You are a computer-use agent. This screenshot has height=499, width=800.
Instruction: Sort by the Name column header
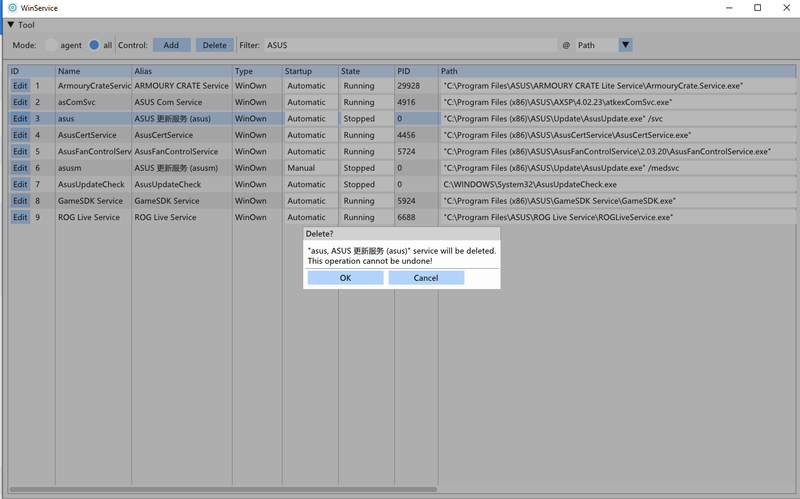click(93, 71)
